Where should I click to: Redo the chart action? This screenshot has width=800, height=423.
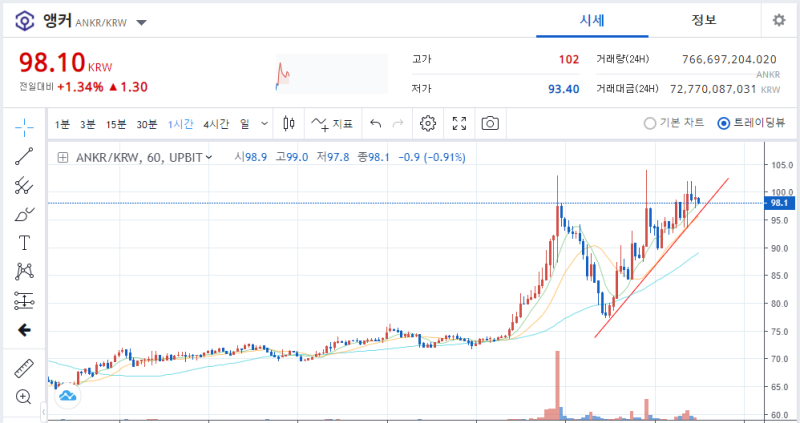pos(397,123)
